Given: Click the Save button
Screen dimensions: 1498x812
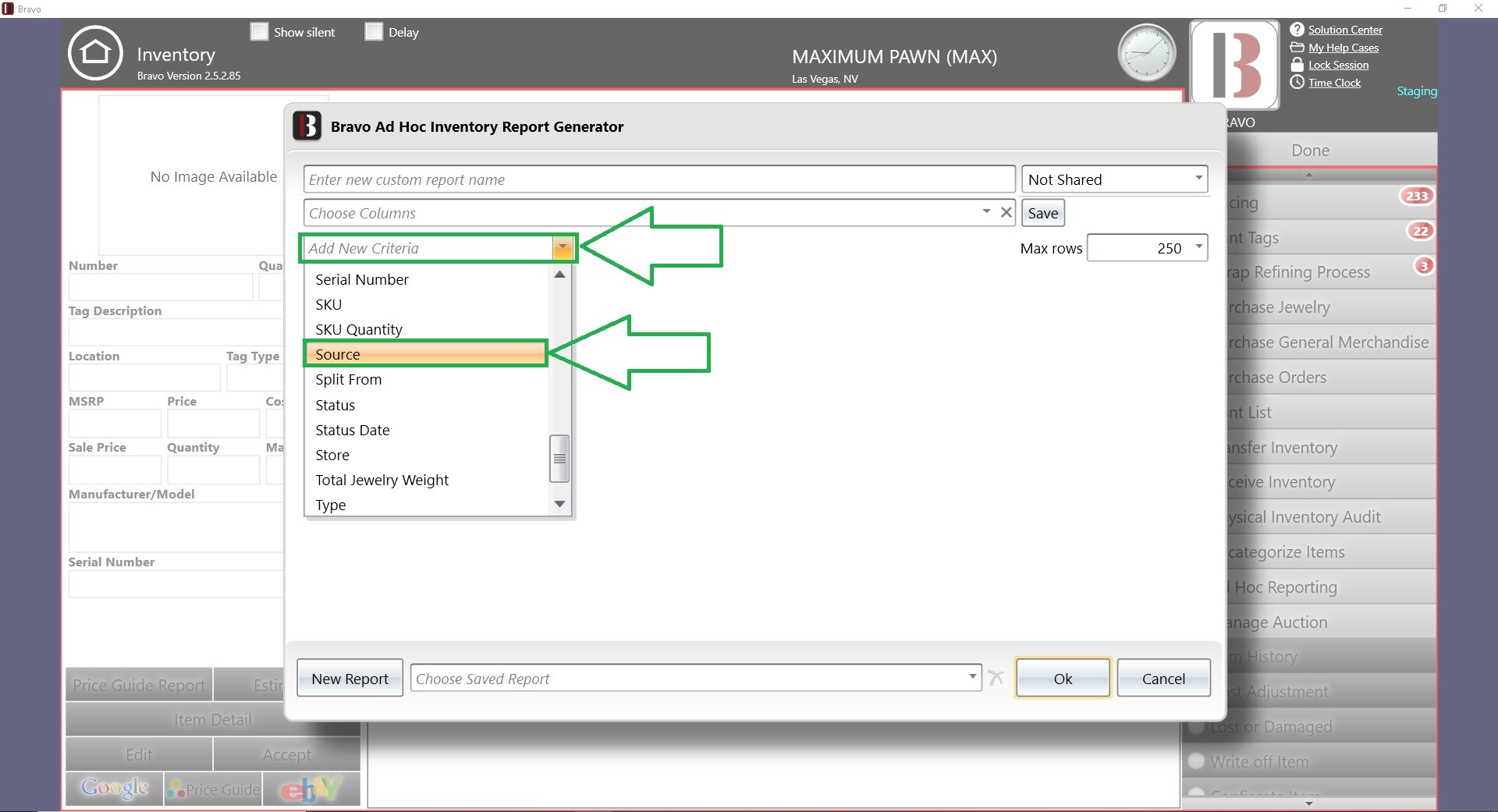Looking at the screenshot, I should point(1043,213).
